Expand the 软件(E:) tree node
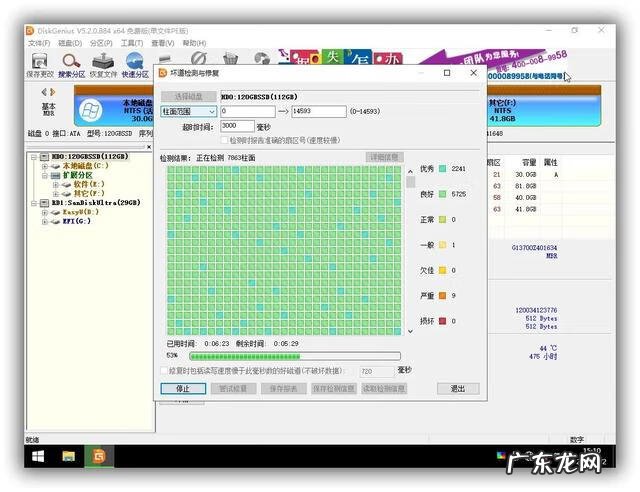This screenshot has width=640, height=492. (56, 185)
